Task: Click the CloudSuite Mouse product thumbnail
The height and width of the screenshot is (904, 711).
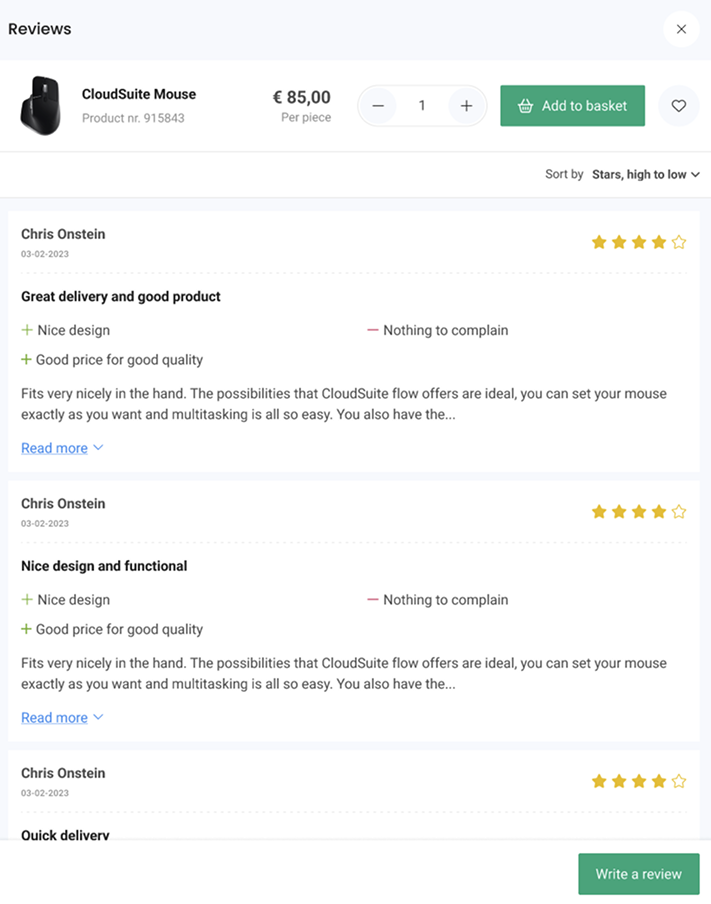Action: 40,105
